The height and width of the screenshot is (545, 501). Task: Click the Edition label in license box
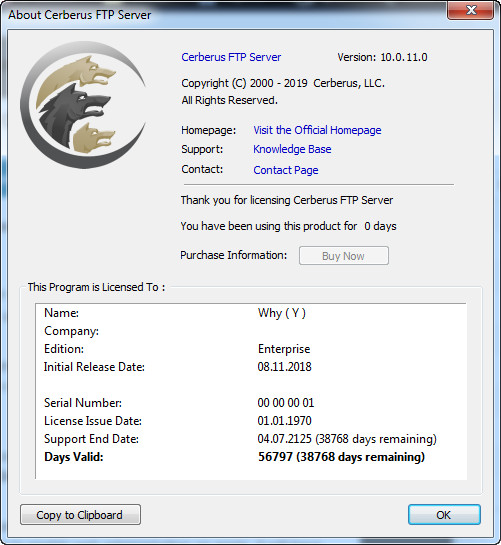coord(64,349)
